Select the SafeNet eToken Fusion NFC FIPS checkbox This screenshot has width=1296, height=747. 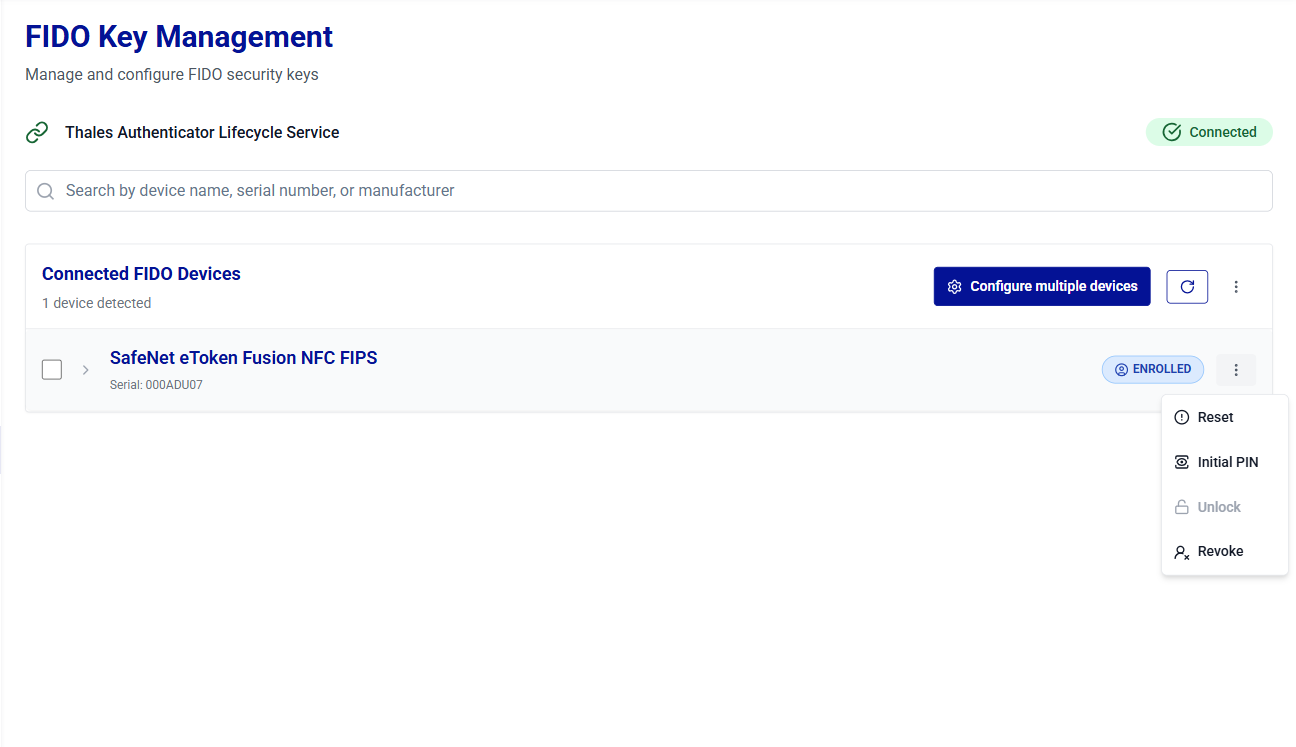(52, 370)
